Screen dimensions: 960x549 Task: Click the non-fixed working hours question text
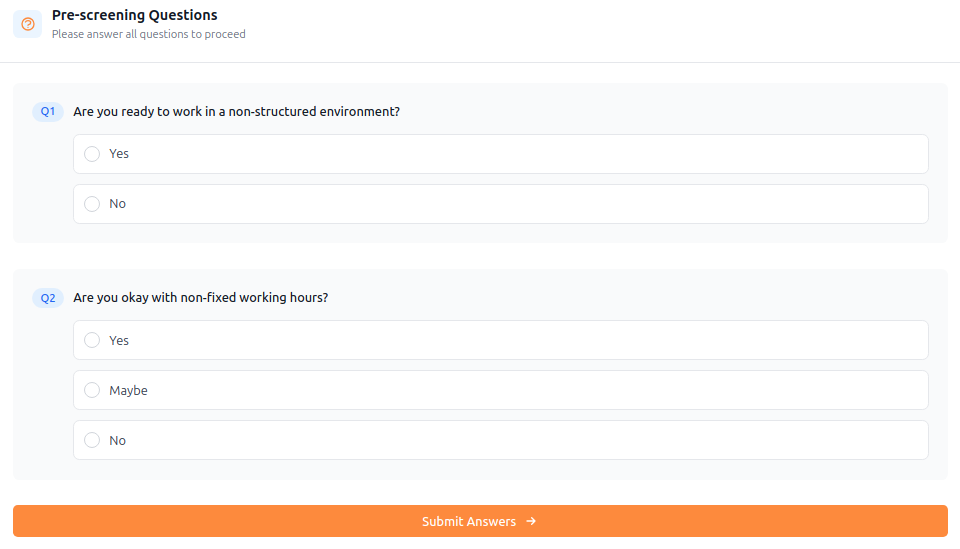(x=200, y=298)
